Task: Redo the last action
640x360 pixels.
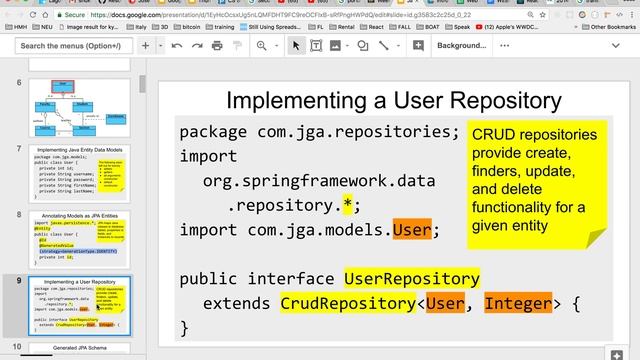Action: pos(197,46)
